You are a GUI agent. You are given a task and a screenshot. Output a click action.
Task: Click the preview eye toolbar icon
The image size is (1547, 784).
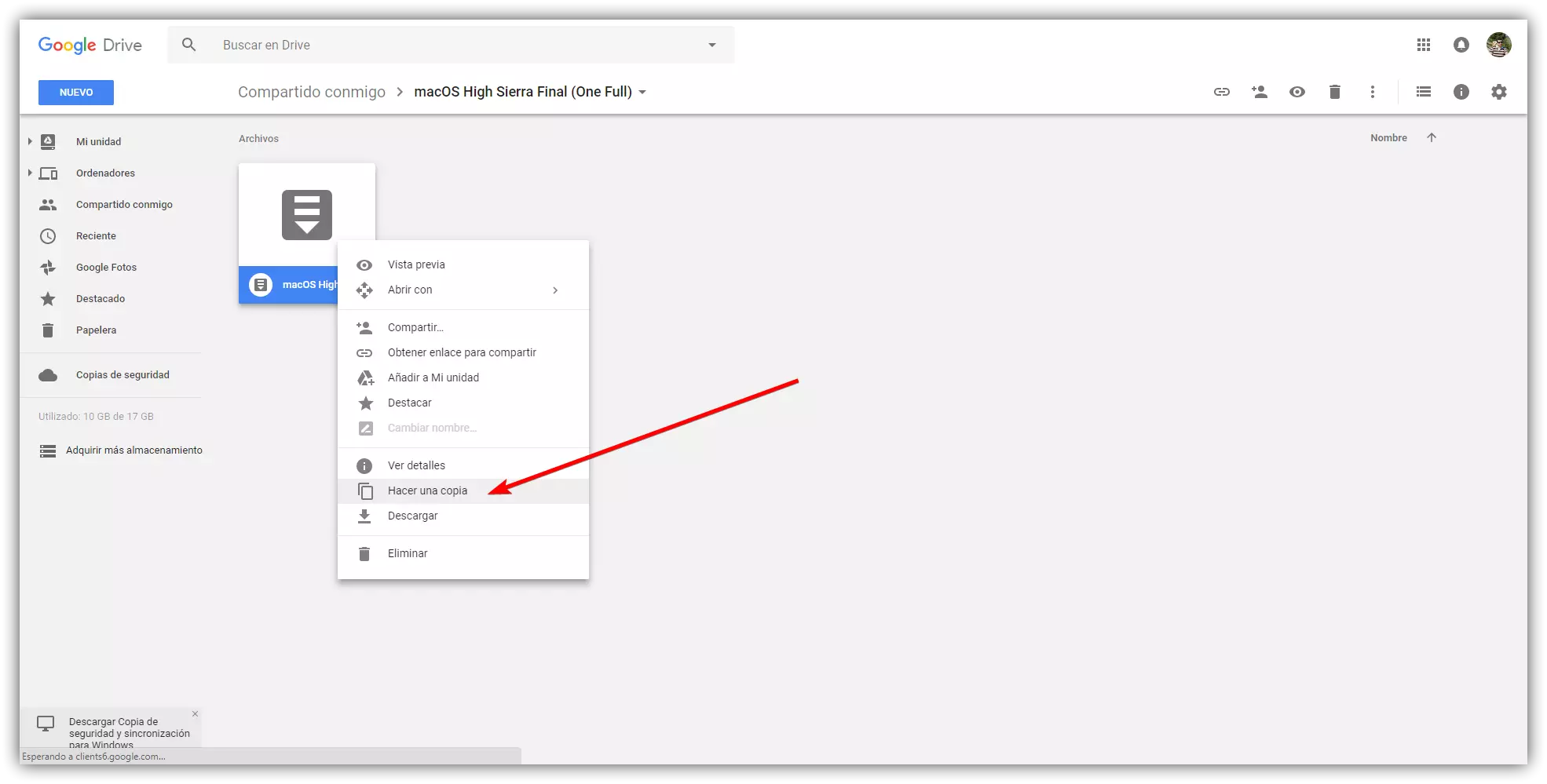(x=1297, y=92)
